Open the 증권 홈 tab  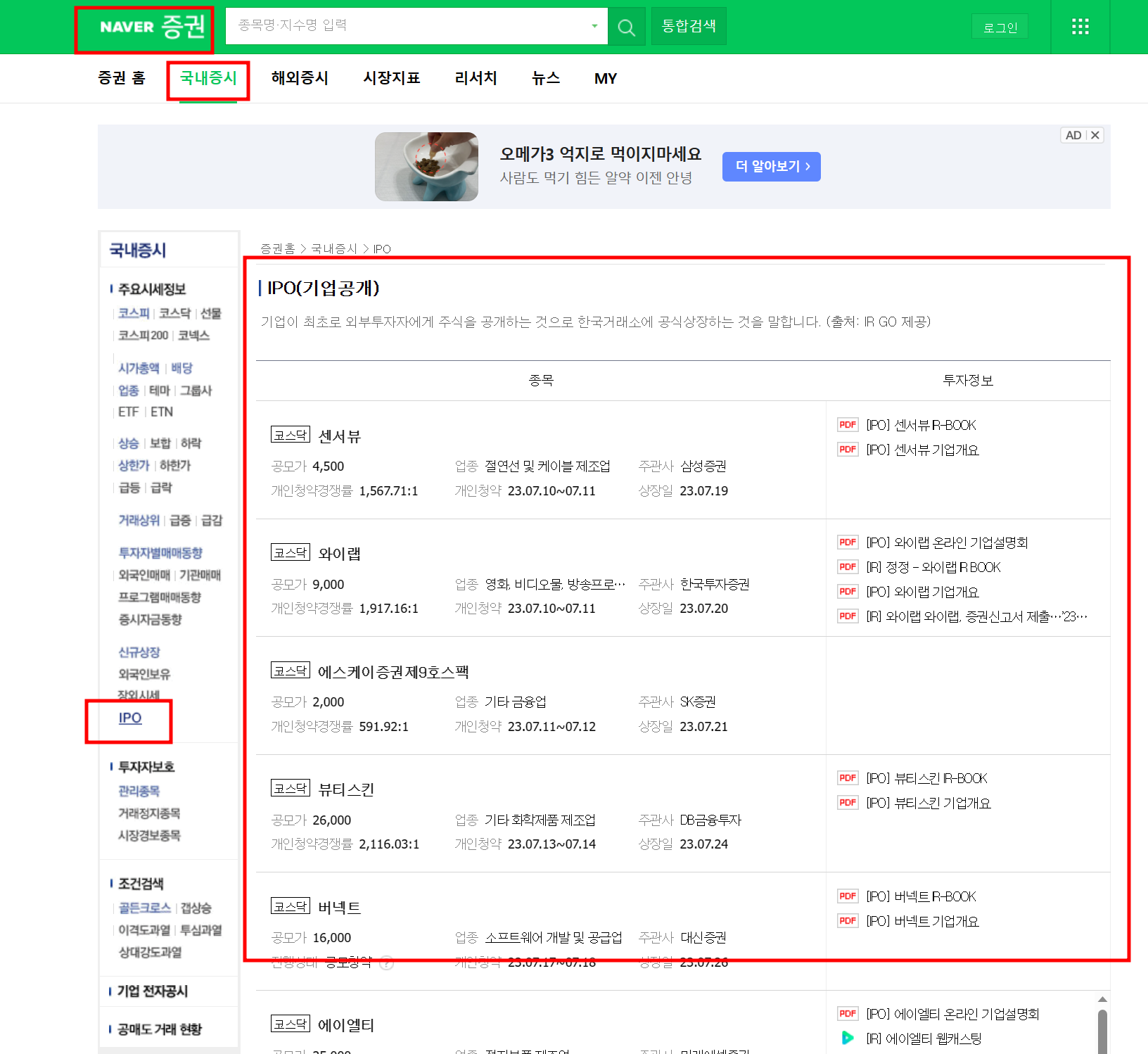[x=122, y=78]
